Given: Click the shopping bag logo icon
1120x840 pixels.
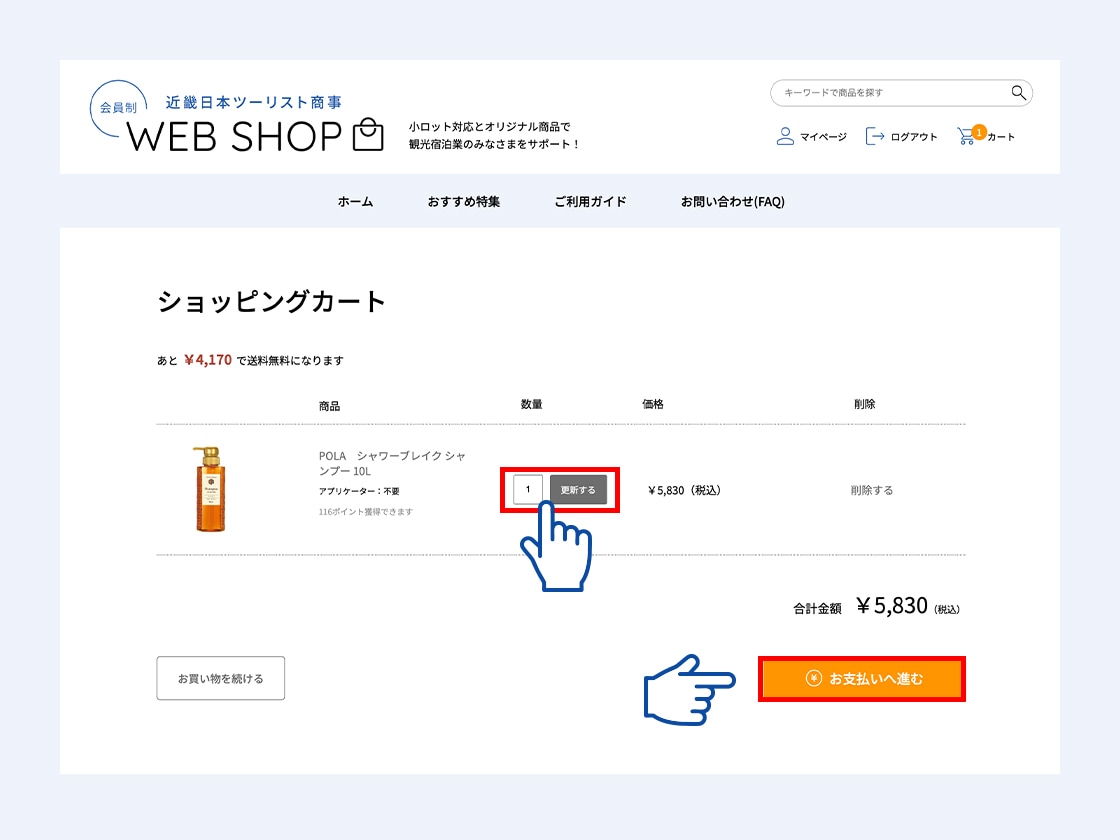Looking at the screenshot, I should pos(368,135).
